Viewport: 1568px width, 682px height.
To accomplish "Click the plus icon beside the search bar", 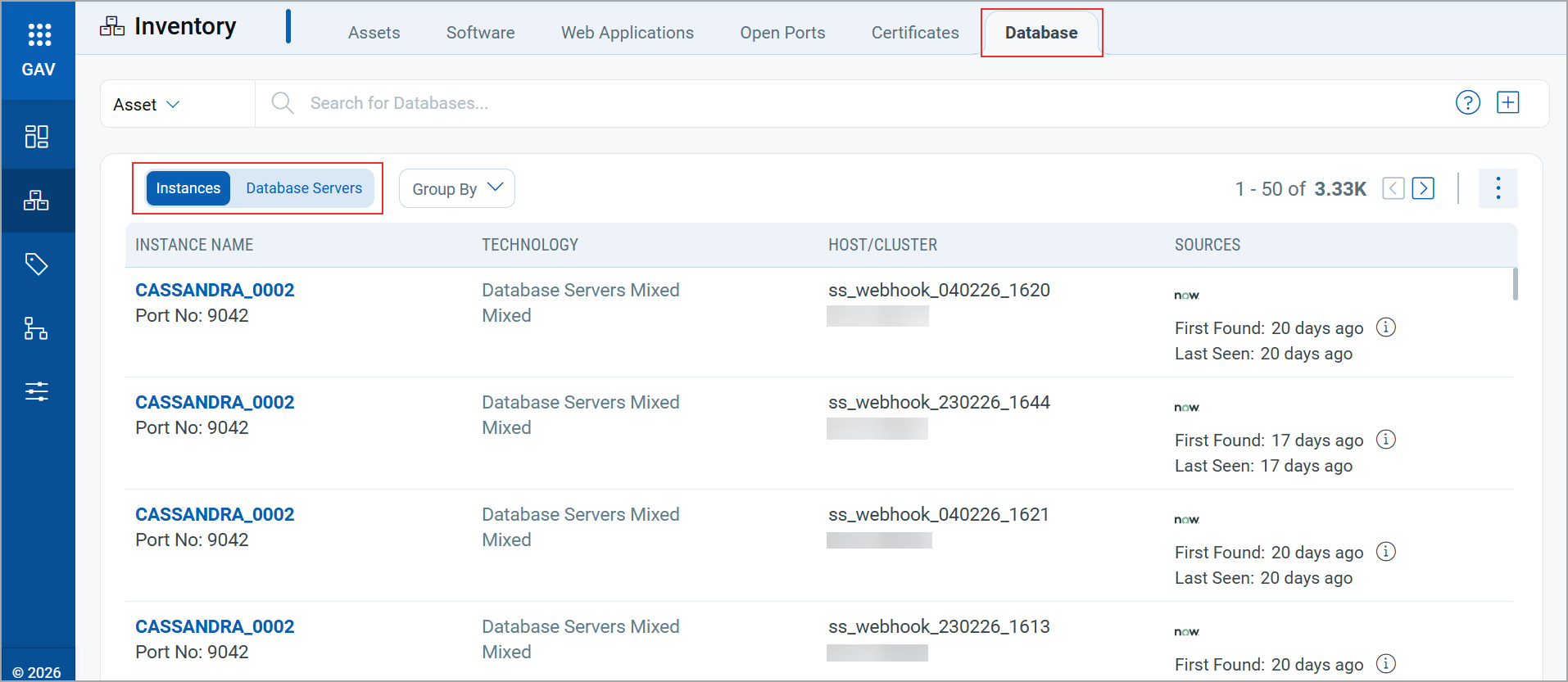I will tap(1507, 103).
